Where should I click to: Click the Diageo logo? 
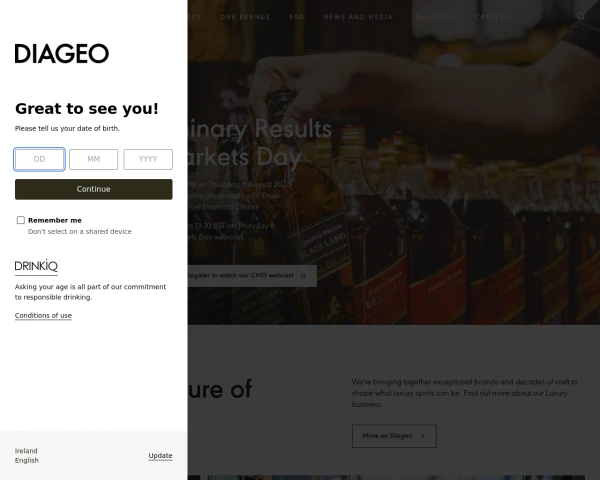[x=62, y=53]
